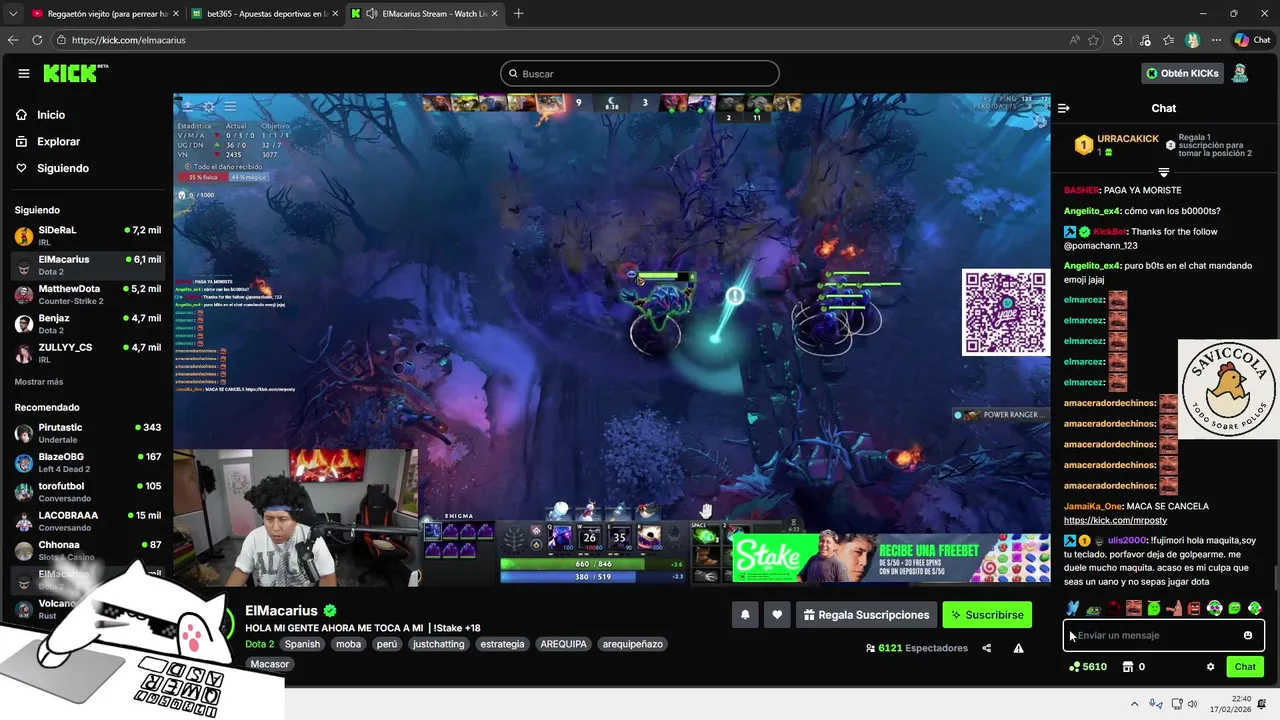Click the heart follow icon
The width and height of the screenshot is (1280, 720).
(777, 615)
